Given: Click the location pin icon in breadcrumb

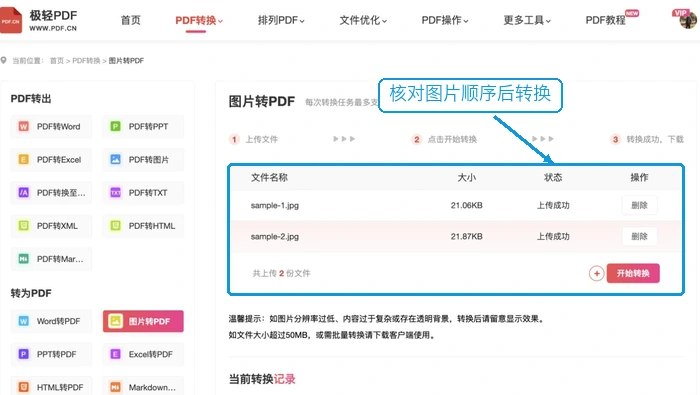Looking at the screenshot, I should point(4,60).
